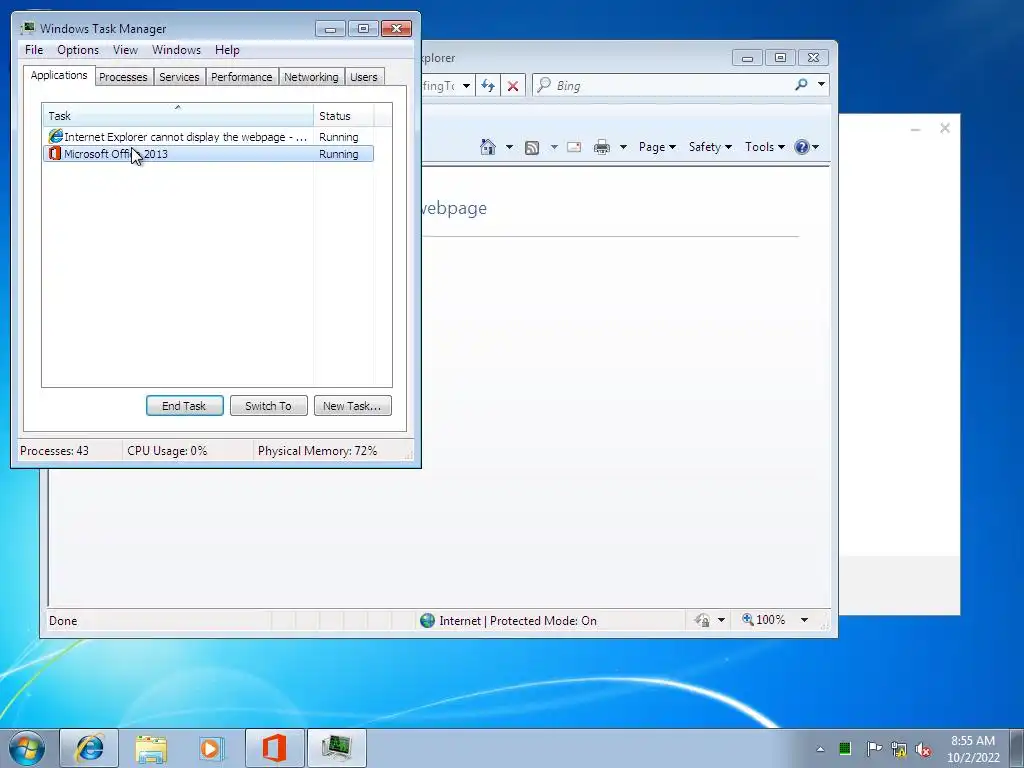Click the network tray icon
1024x768 pixels.
click(x=899, y=749)
